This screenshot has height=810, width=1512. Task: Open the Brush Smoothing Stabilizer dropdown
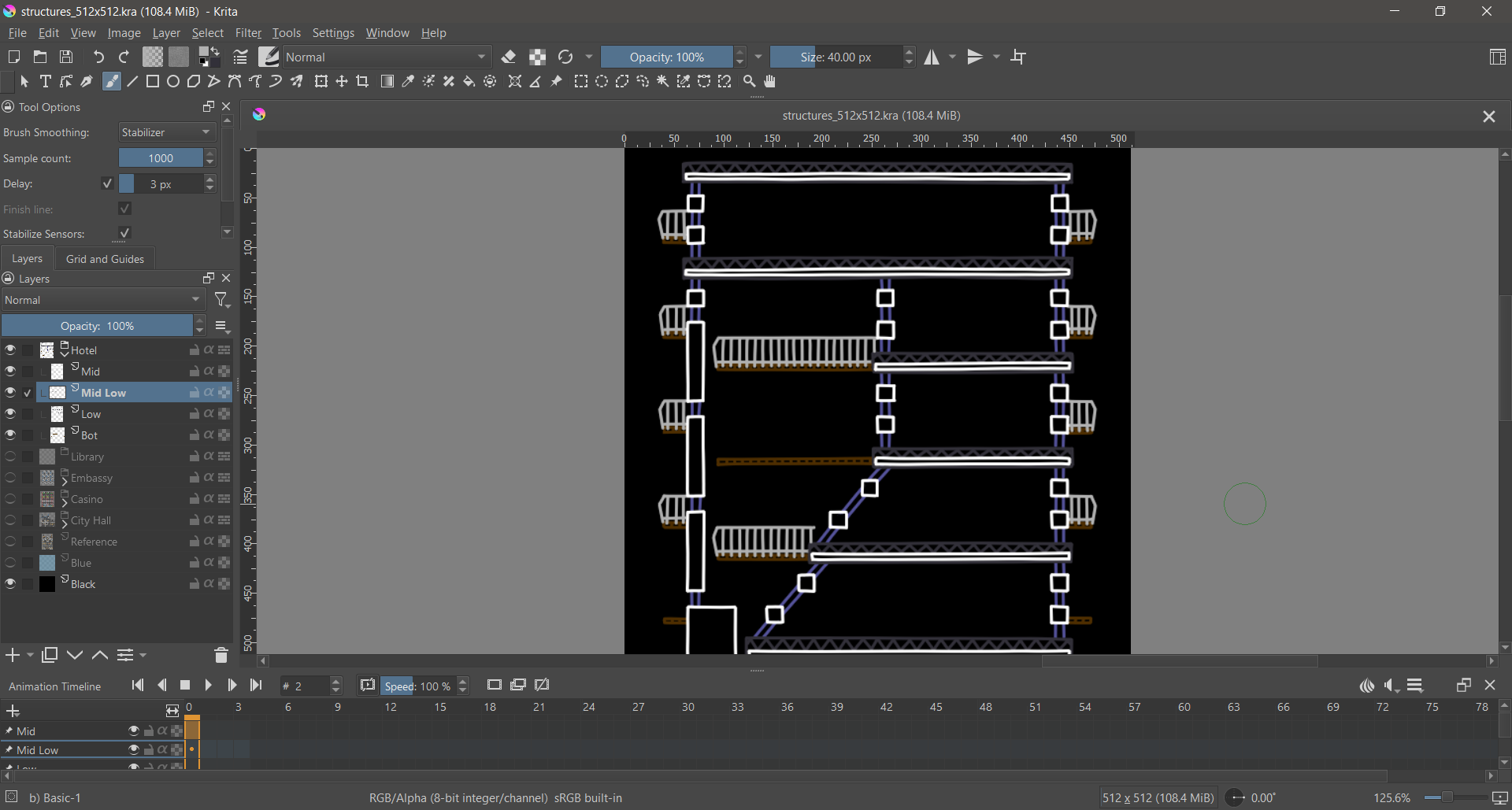pyautogui.click(x=167, y=132)
